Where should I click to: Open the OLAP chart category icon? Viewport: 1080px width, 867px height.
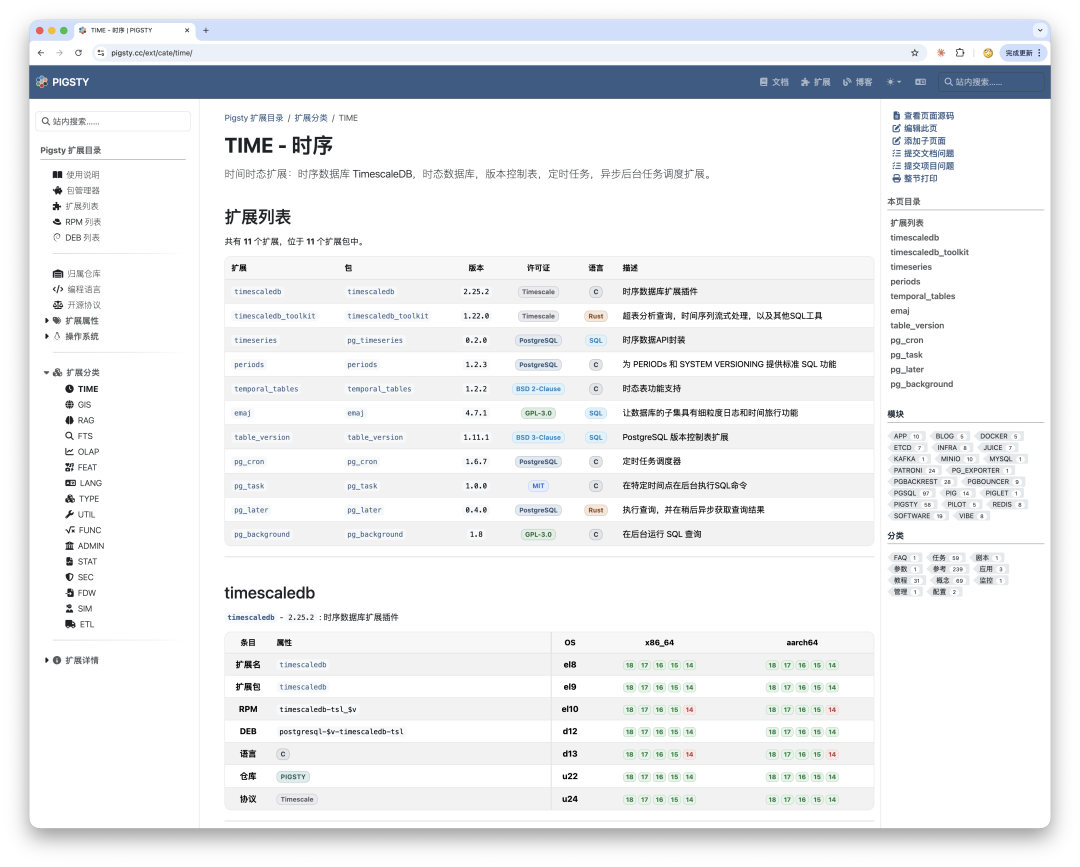pyautogui.click(x=70, y=452)
